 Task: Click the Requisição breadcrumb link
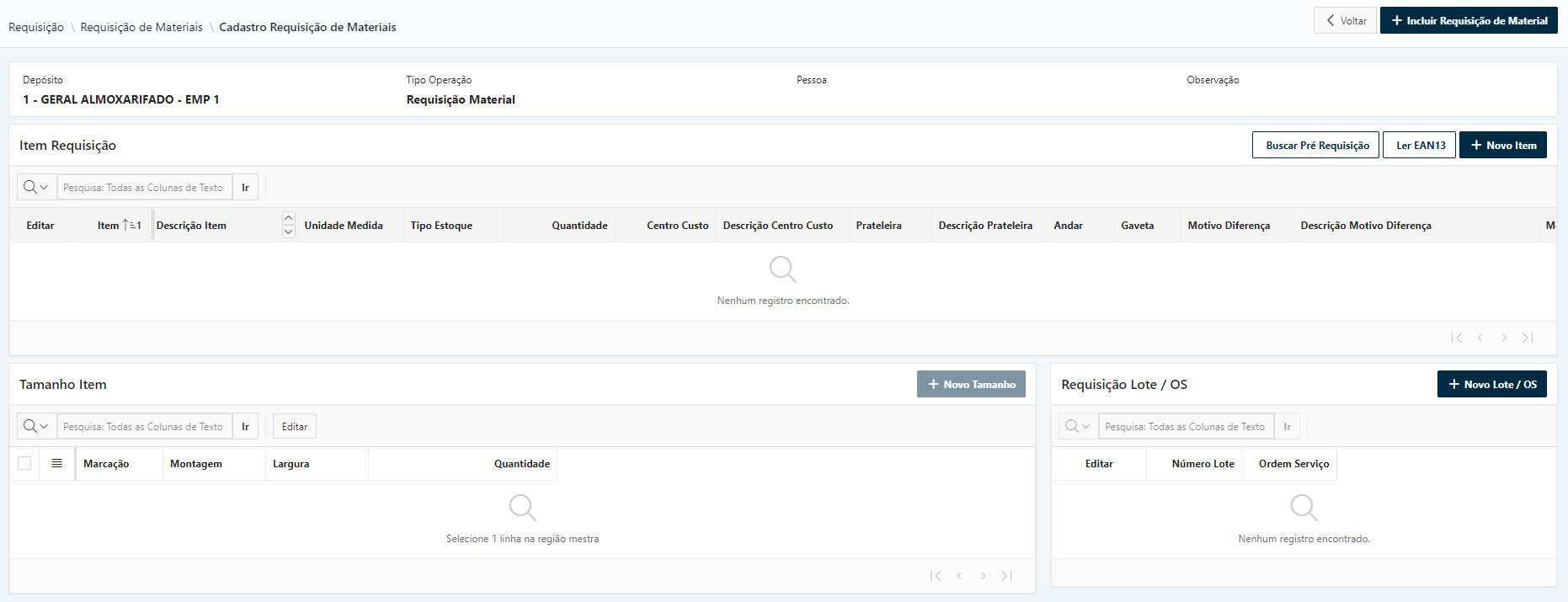point(36,27)
